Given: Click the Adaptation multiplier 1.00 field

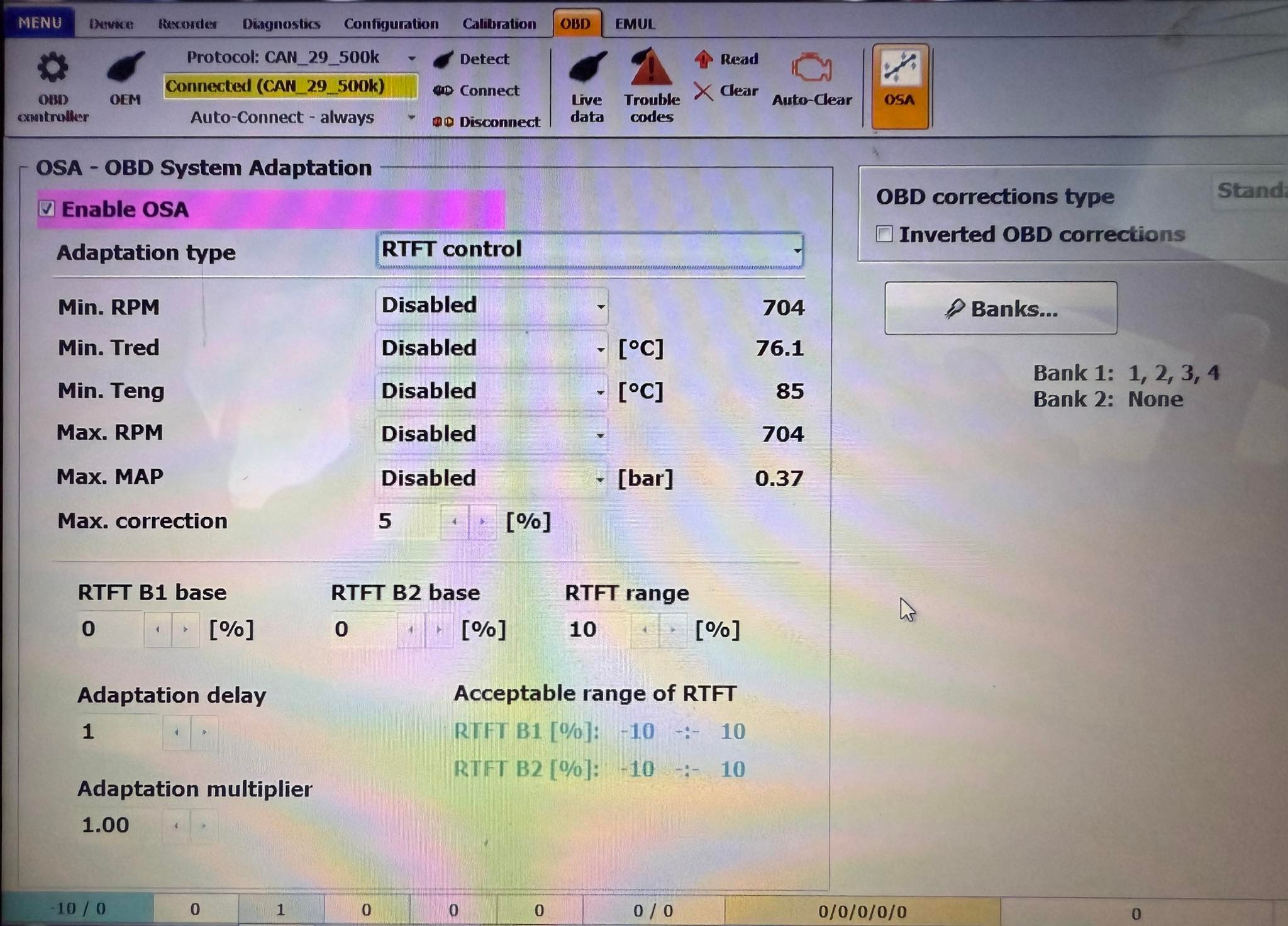Looking at the screenshot, I should (x=119, y=825).
